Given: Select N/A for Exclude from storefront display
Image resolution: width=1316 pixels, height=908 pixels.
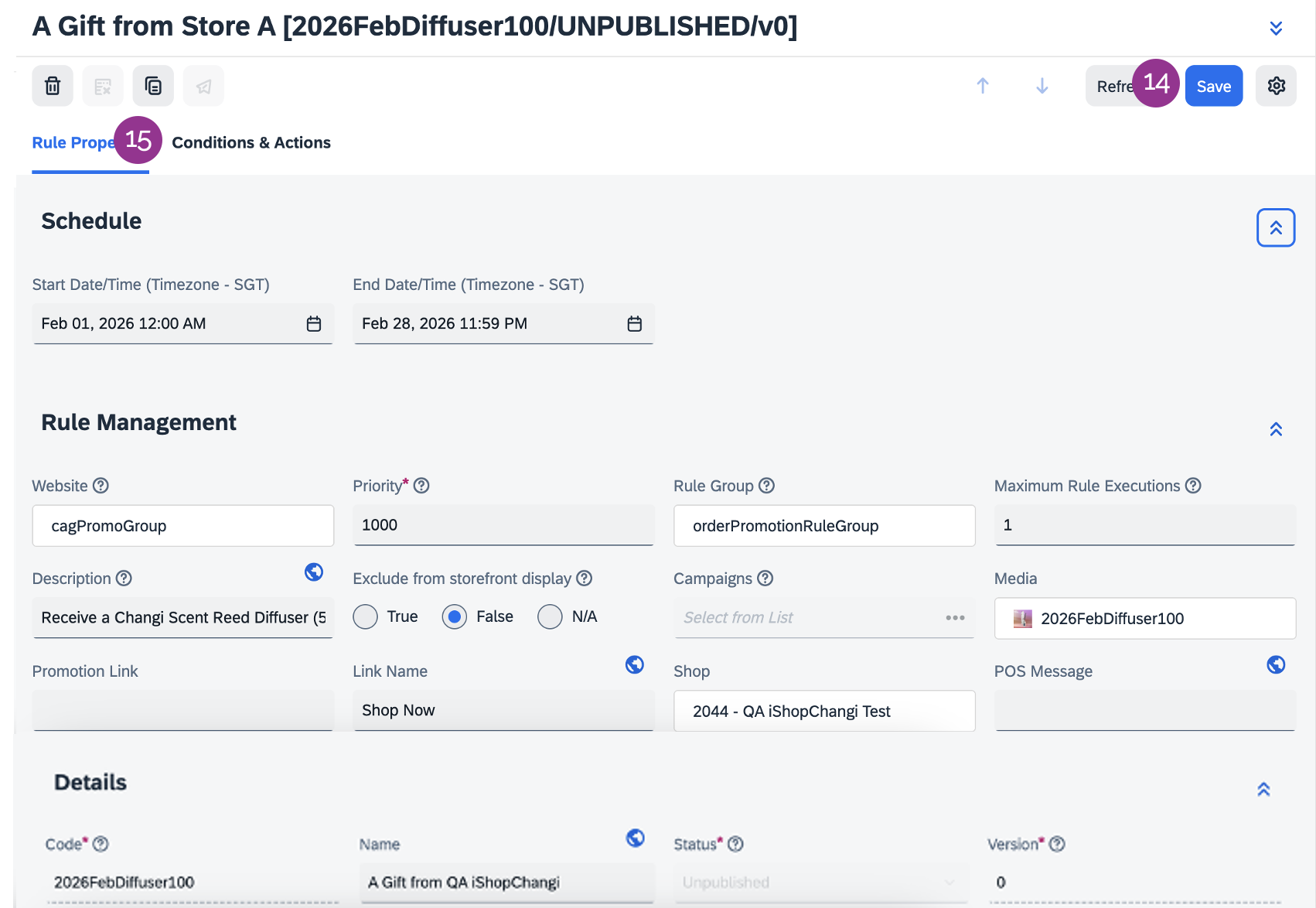Looking at the screenshot, I should click(x=550, y=617).
